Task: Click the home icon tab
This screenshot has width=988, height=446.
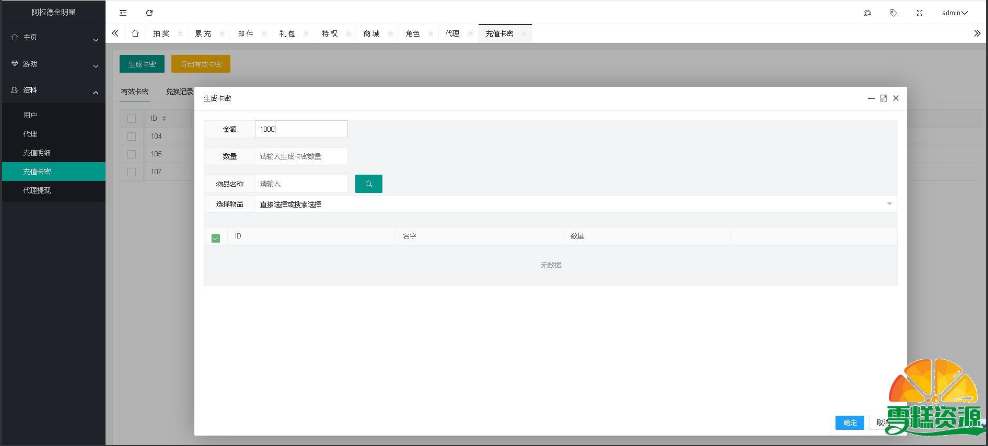Action: tap(135, 33)
